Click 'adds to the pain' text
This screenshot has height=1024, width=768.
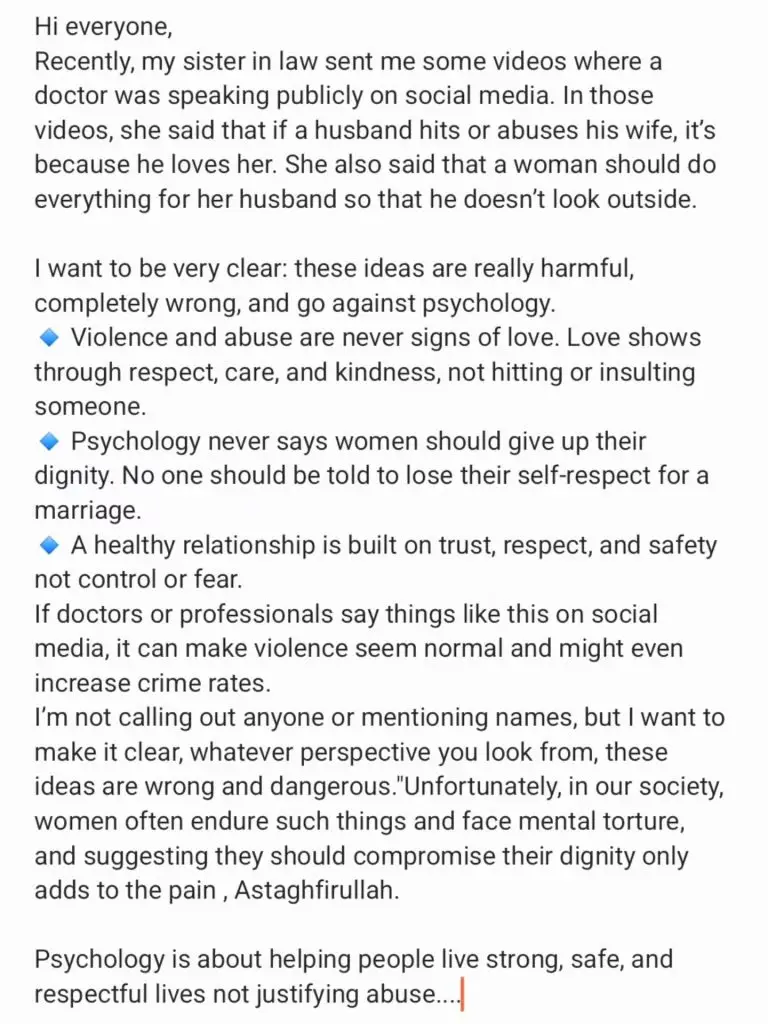[125, 891]
